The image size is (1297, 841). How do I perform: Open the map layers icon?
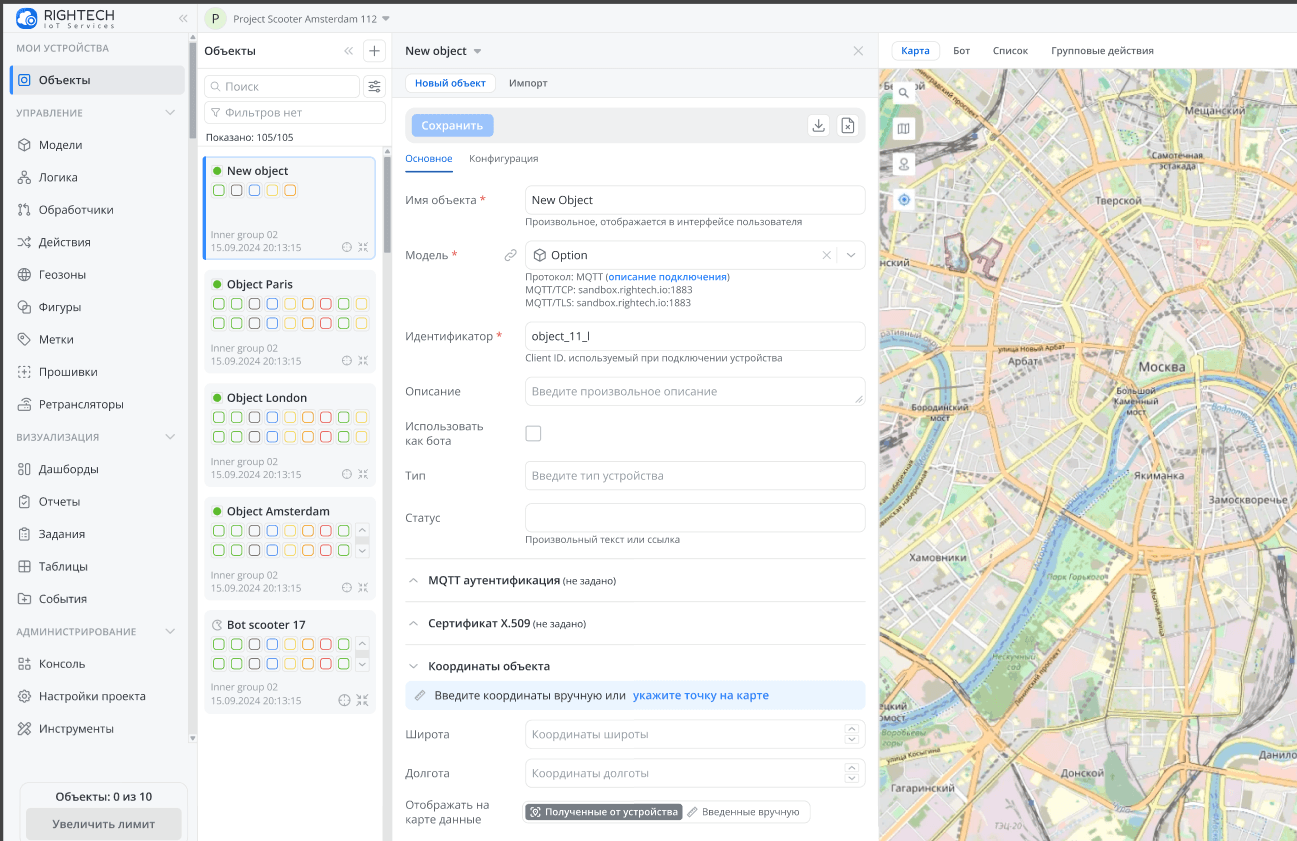[903, 128]
